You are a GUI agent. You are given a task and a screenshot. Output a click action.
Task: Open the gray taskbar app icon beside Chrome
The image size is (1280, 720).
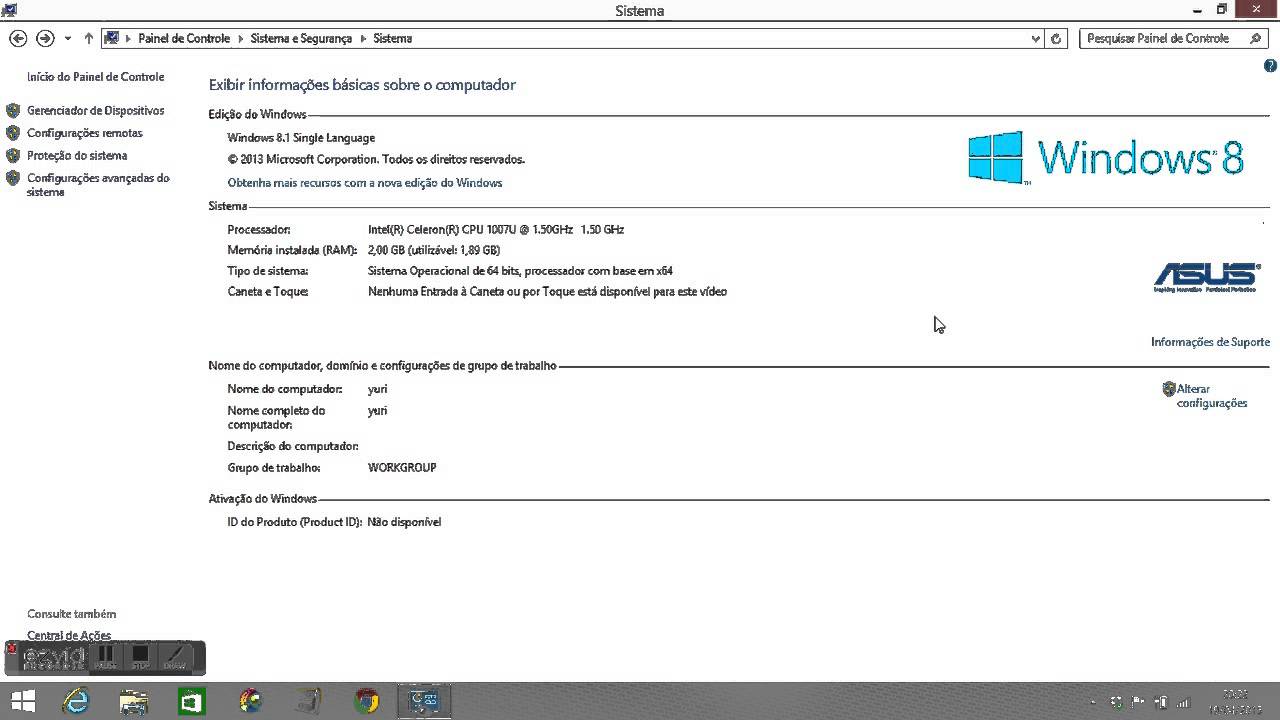click(309, 702)
